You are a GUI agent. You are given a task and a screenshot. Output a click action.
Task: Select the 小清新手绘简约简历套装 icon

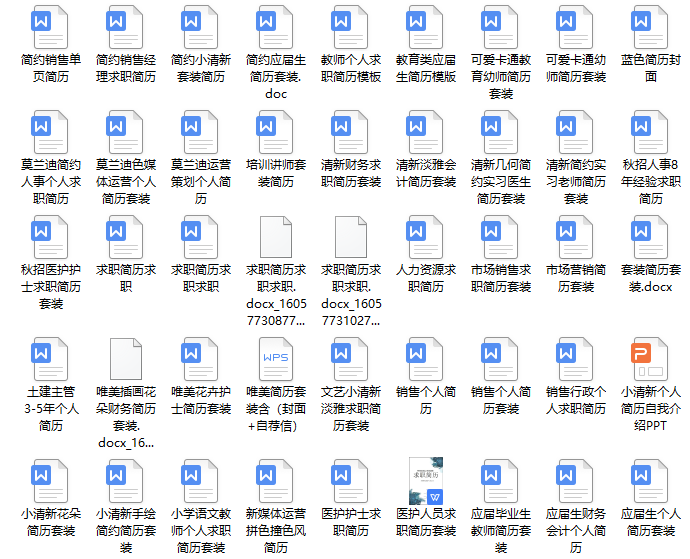(125, 481)
